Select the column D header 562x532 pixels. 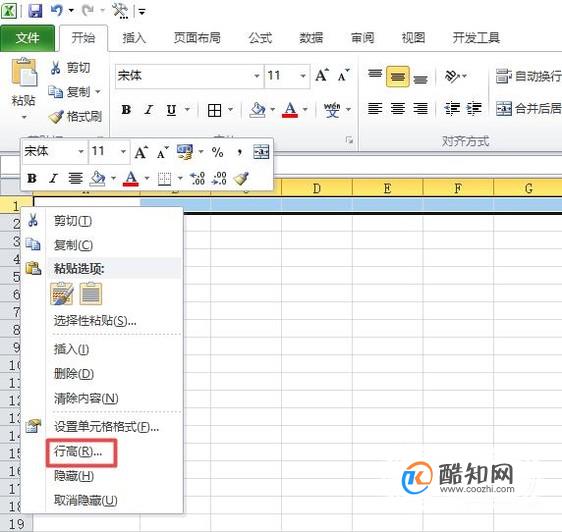(x=316, y=188)
